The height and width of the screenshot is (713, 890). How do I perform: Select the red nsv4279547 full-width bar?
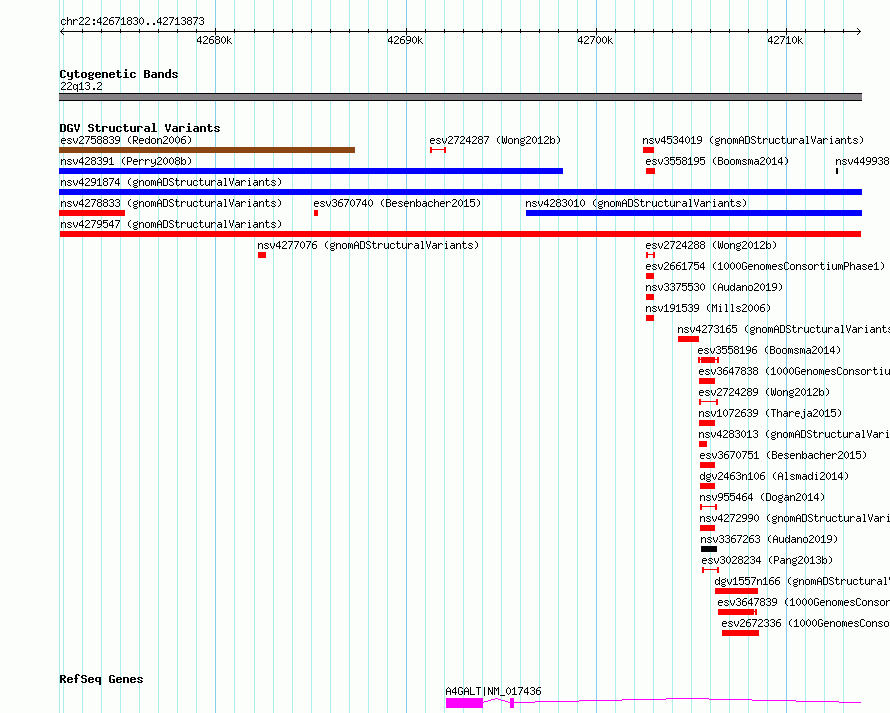(460, 234)
